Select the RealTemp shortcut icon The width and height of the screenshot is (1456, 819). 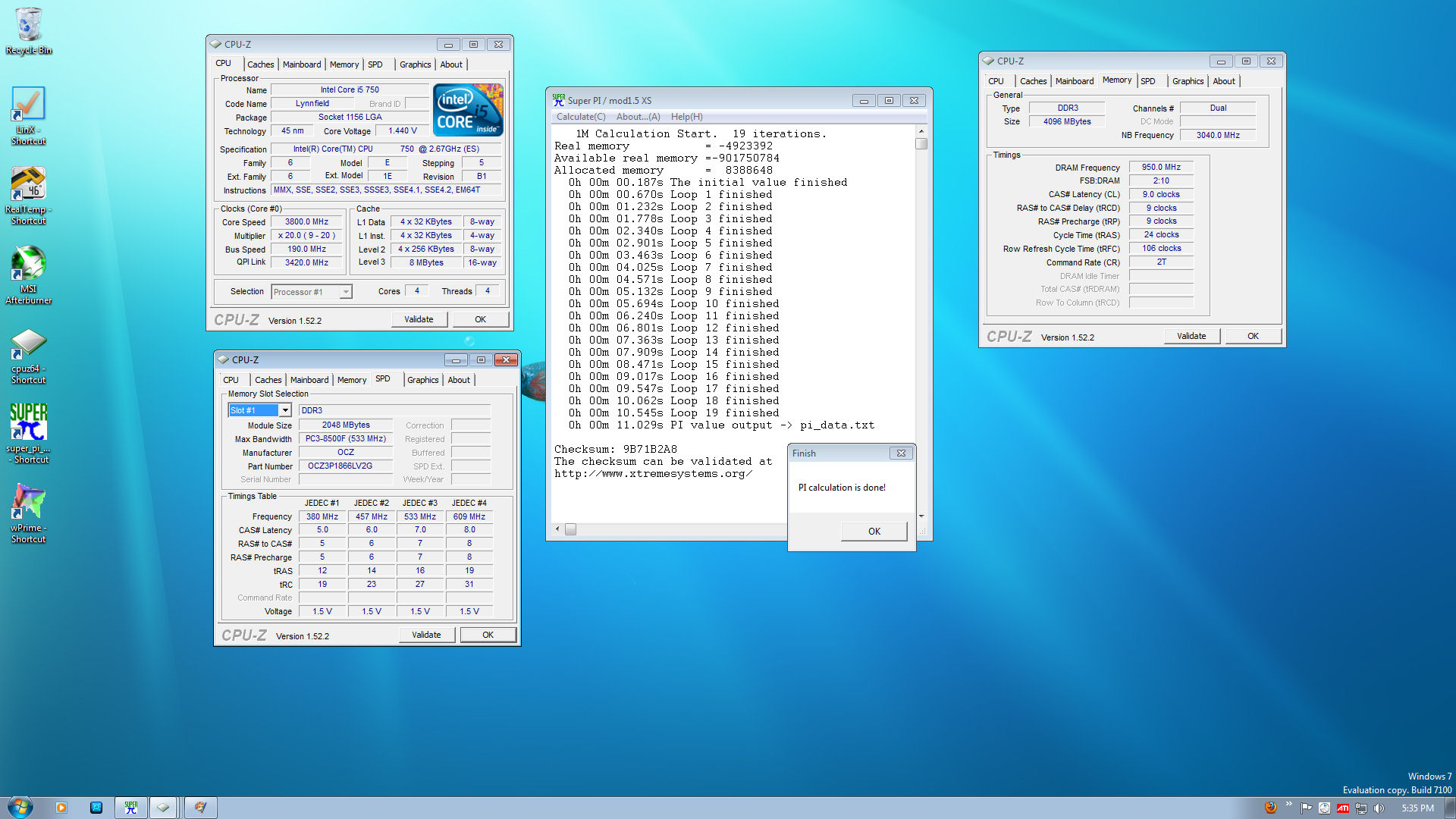pos(28,196)
